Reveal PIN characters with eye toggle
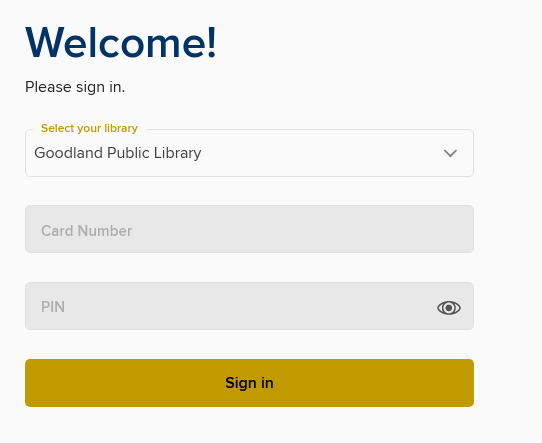This screenshot has height=443, width=542. 449,308
